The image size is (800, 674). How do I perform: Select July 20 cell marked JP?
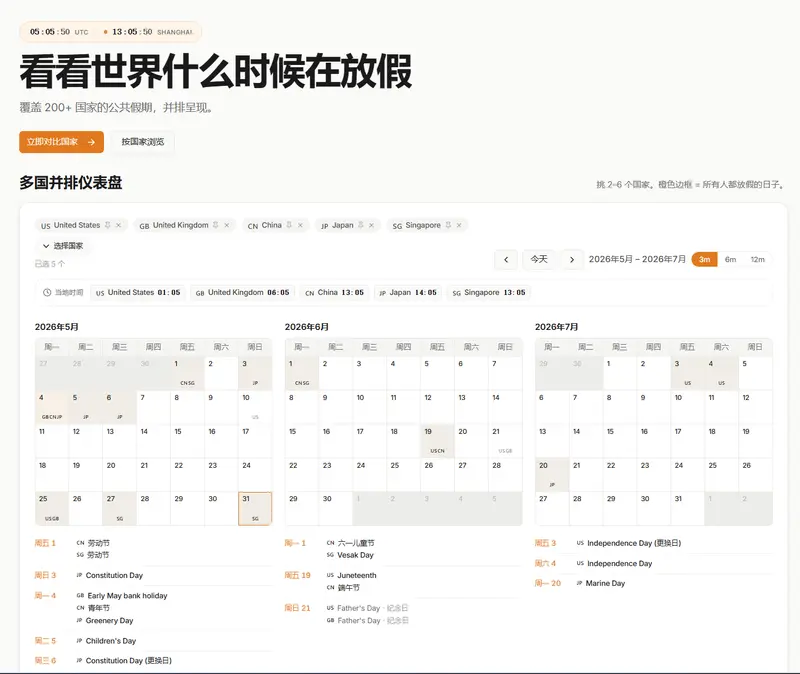552,475
